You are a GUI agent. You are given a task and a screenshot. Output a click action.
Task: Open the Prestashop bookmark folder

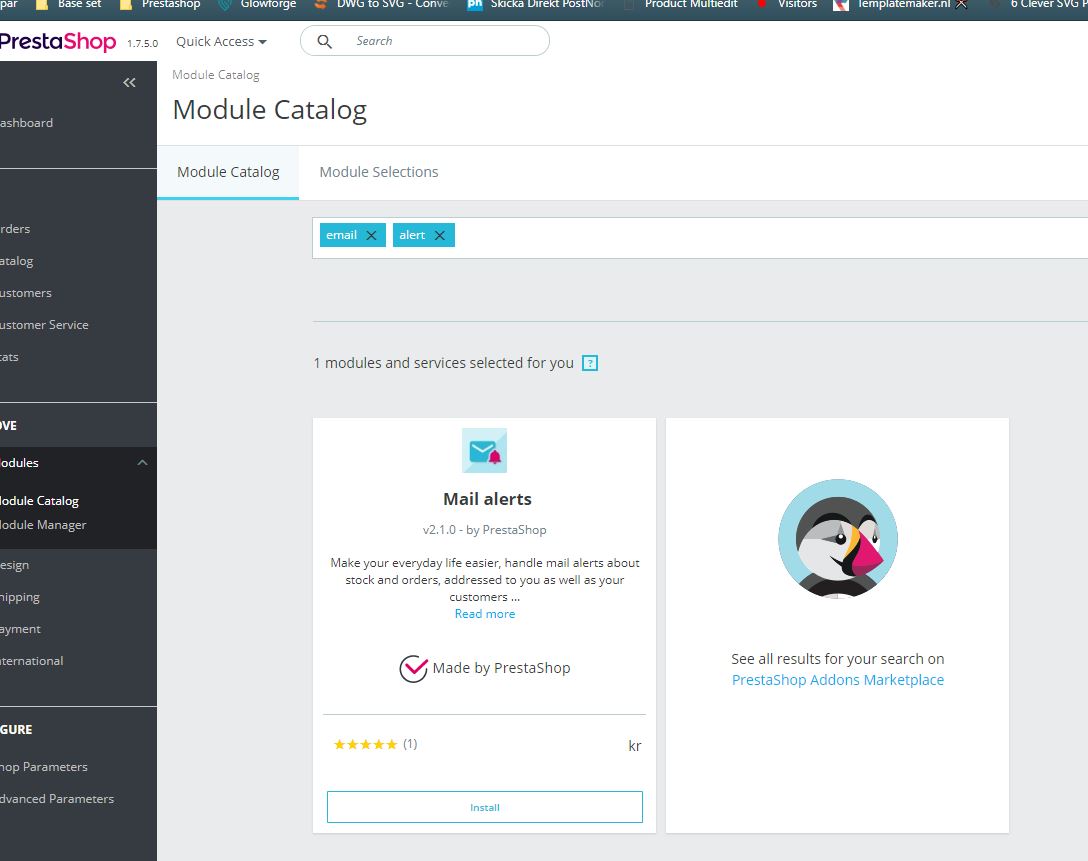coord(160,4)
